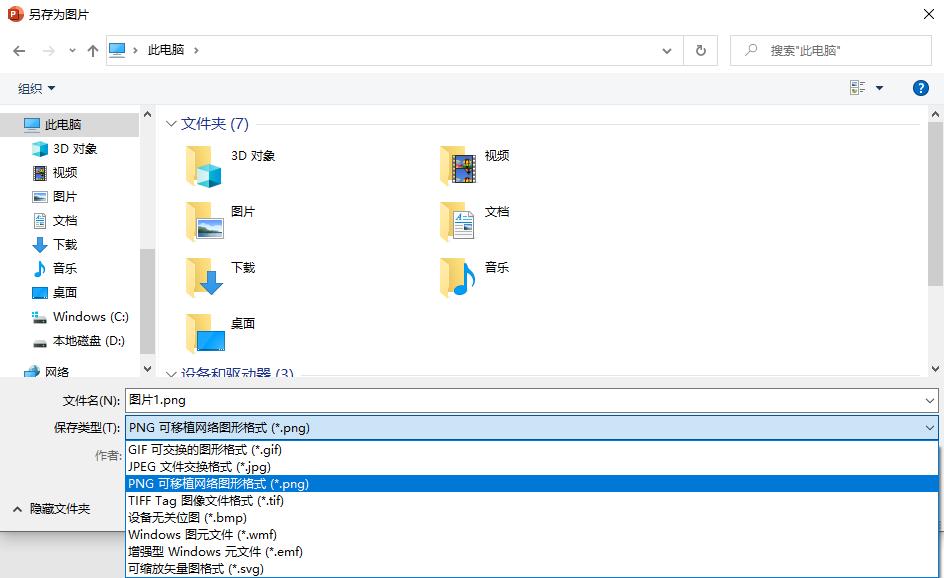The width and height of the screenshot is (944, 578).
Task: Choose 设备无关位图 (*.bmp)
Action: tap(532, 517)
